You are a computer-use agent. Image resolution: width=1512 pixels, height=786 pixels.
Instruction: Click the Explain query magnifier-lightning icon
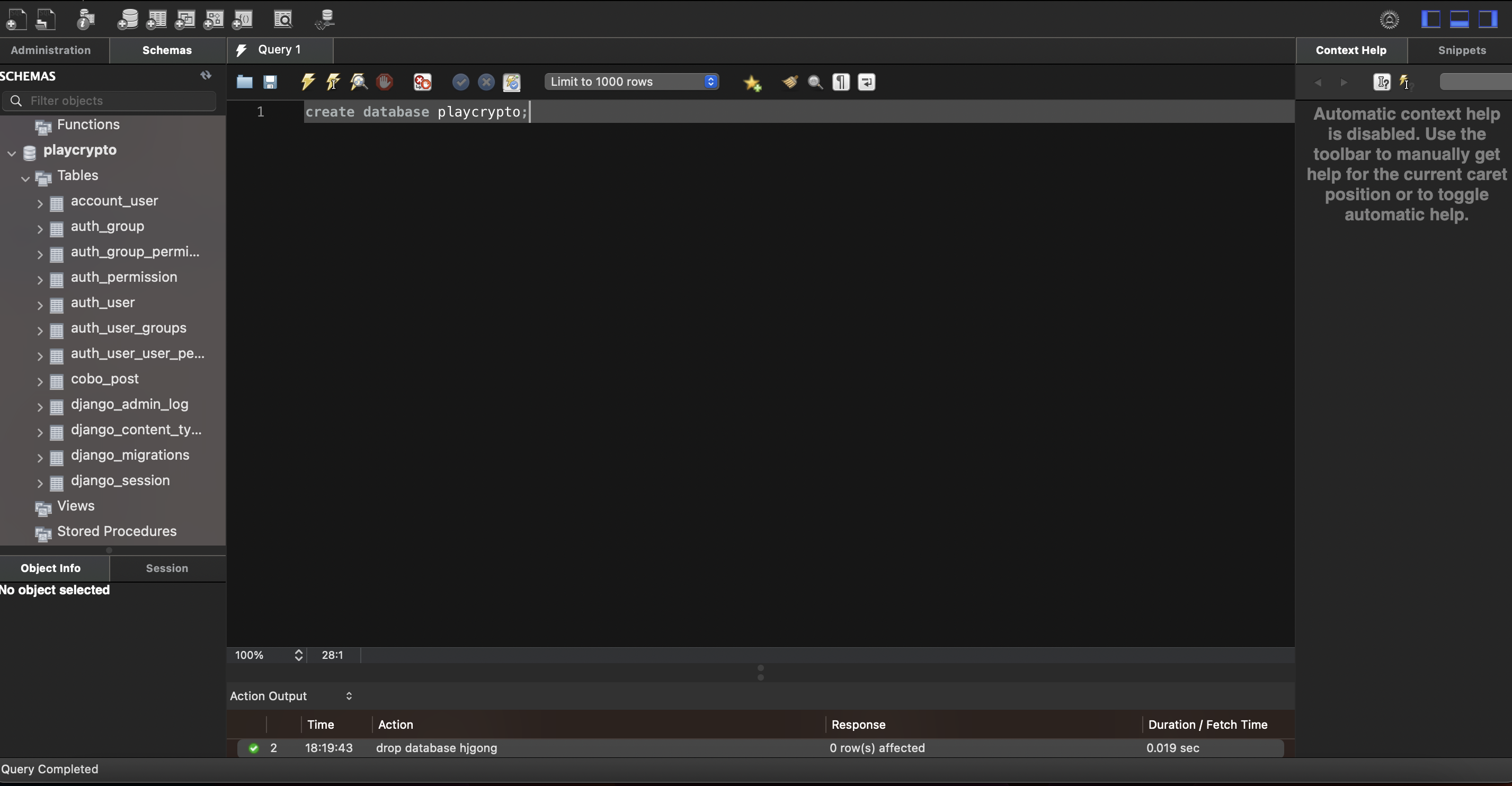[359, 82]
